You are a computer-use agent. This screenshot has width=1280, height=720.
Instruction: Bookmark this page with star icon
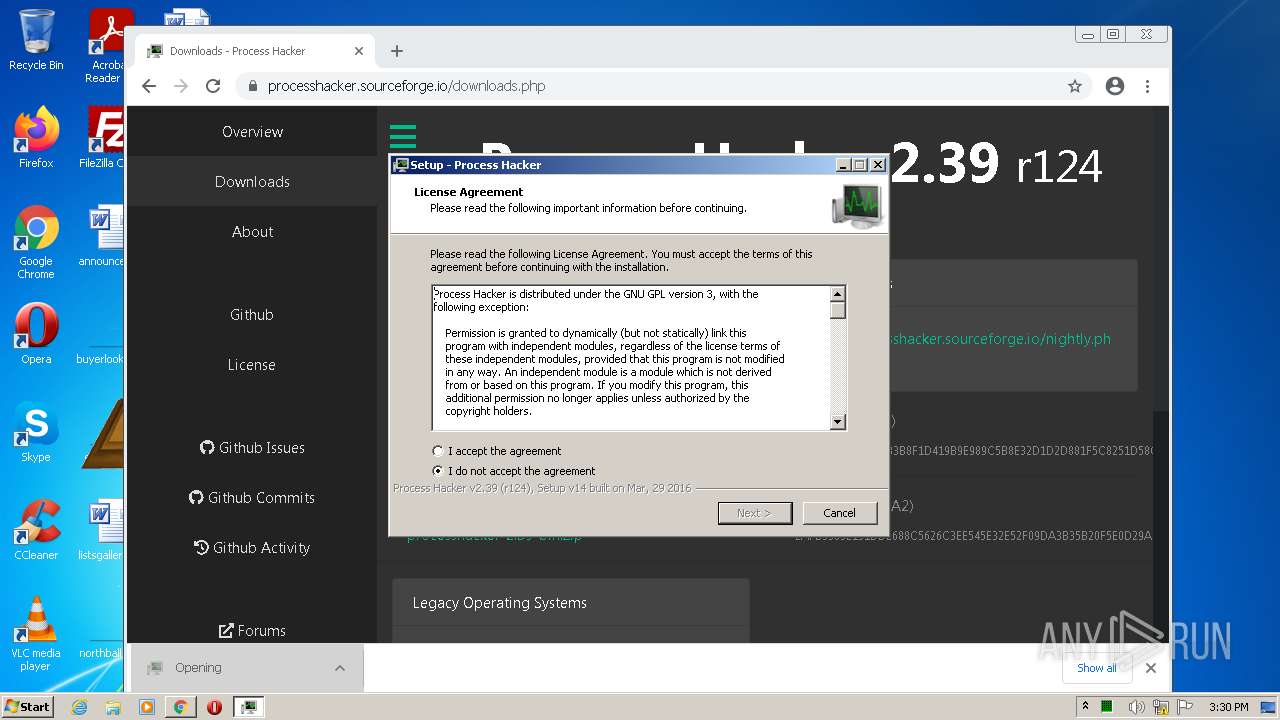pos(1075,86)
